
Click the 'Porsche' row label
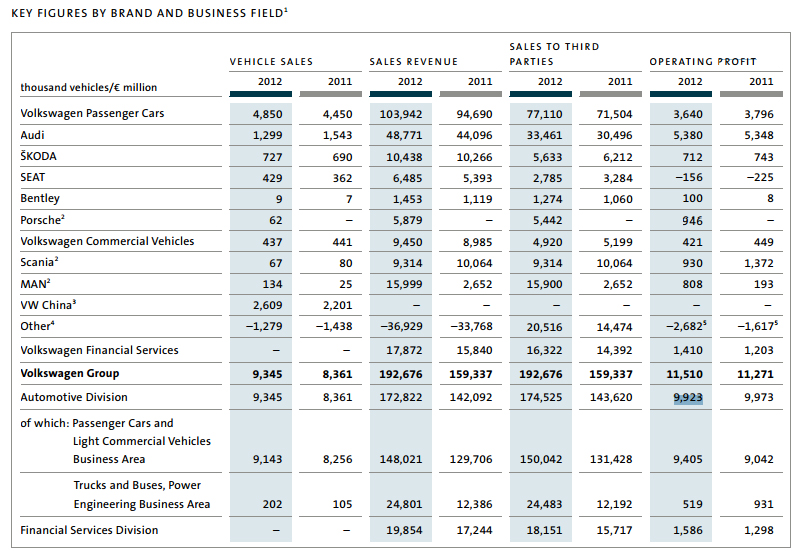click(x=42, y=220)
